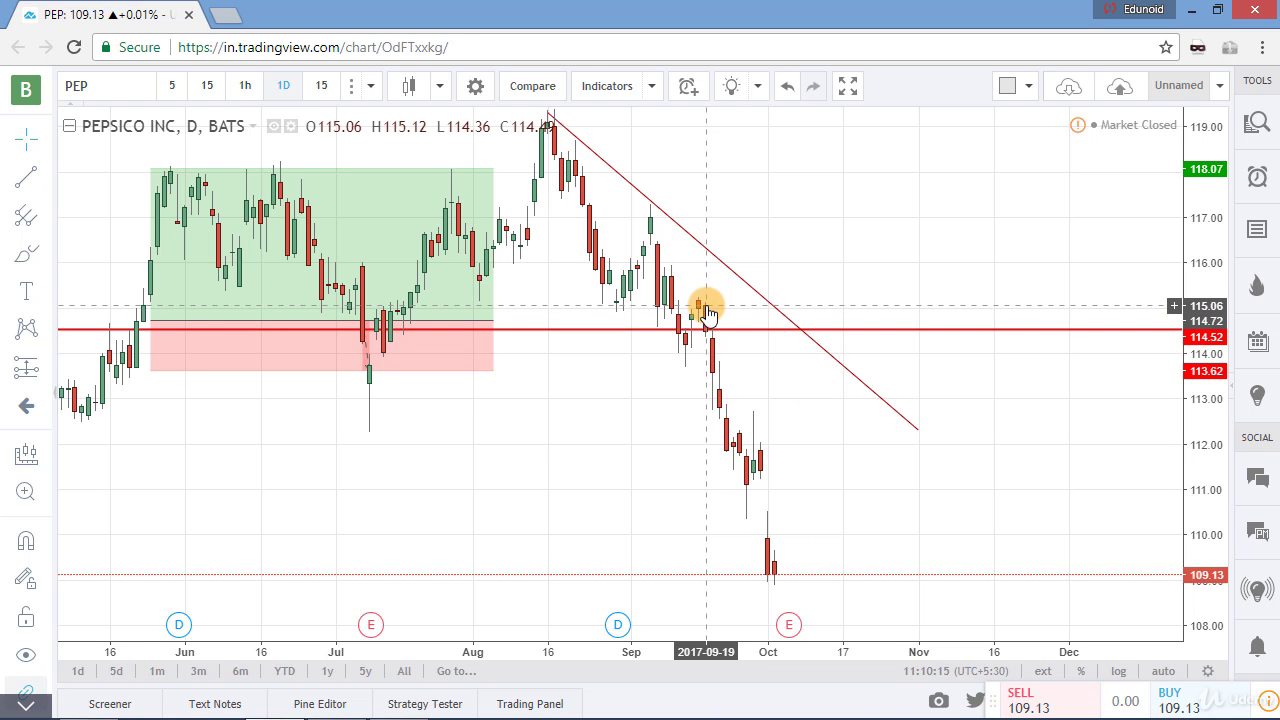Open the alerts clock panel
1280x720 pixels.
[1257, 177]
